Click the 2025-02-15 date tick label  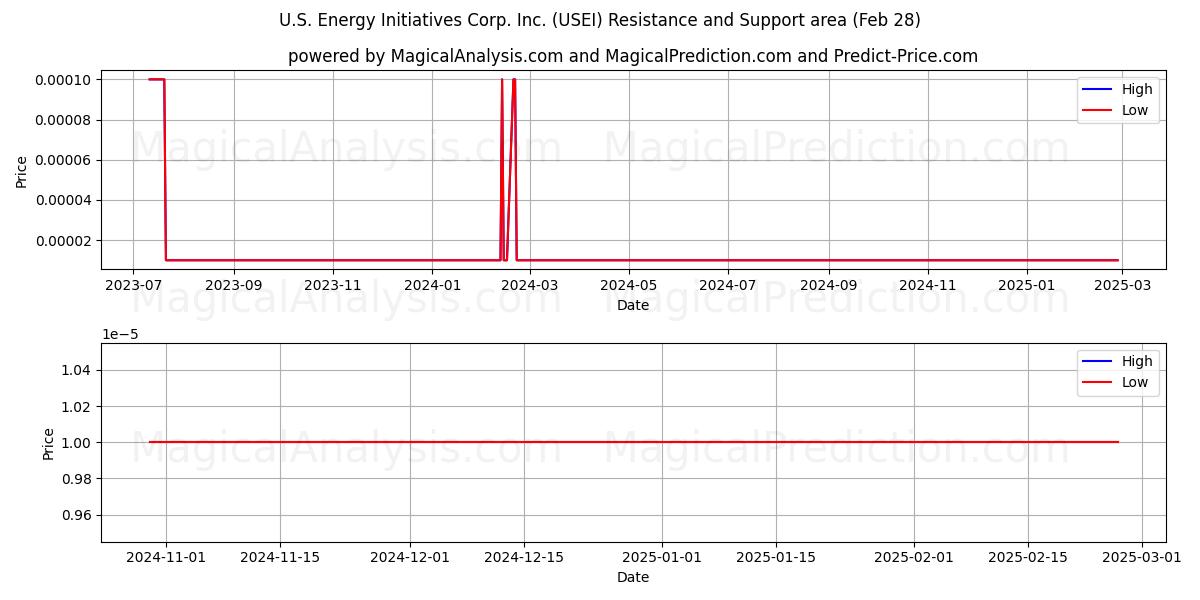1028,557
